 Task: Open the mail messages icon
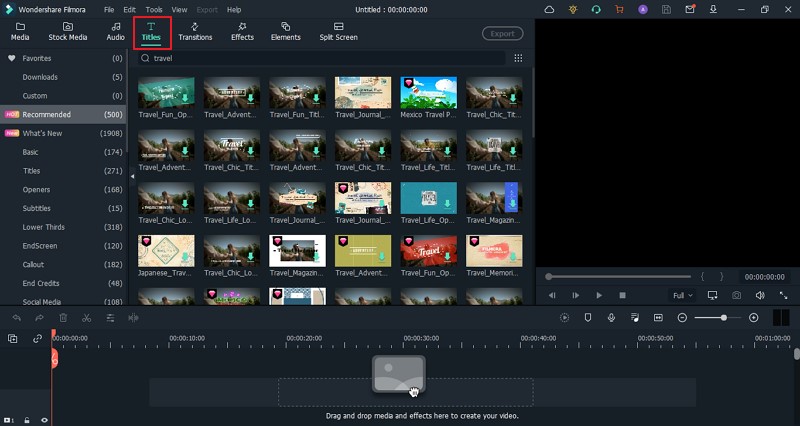(x=690, y=10)
